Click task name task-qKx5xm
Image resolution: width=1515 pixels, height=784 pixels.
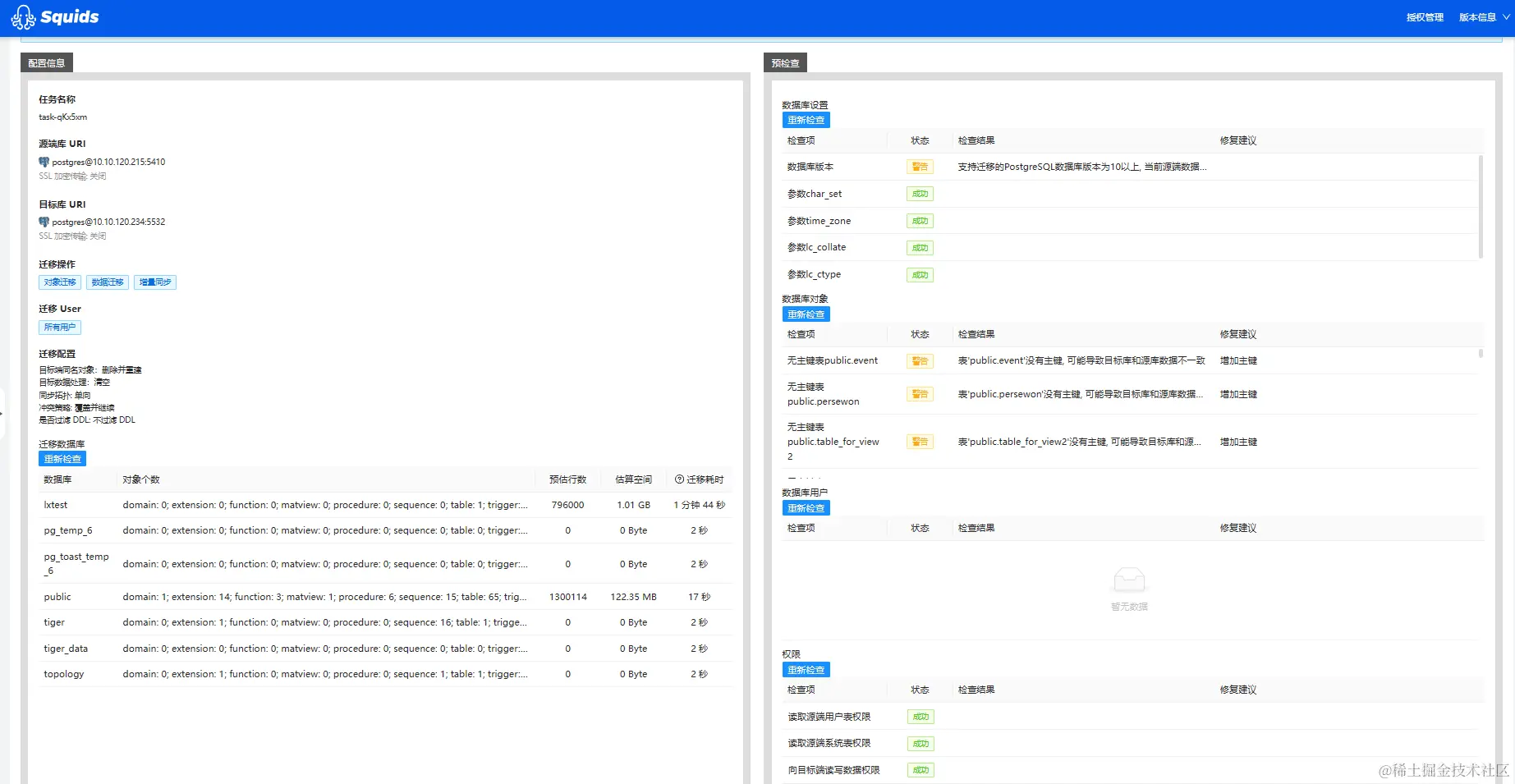(63, 117)
